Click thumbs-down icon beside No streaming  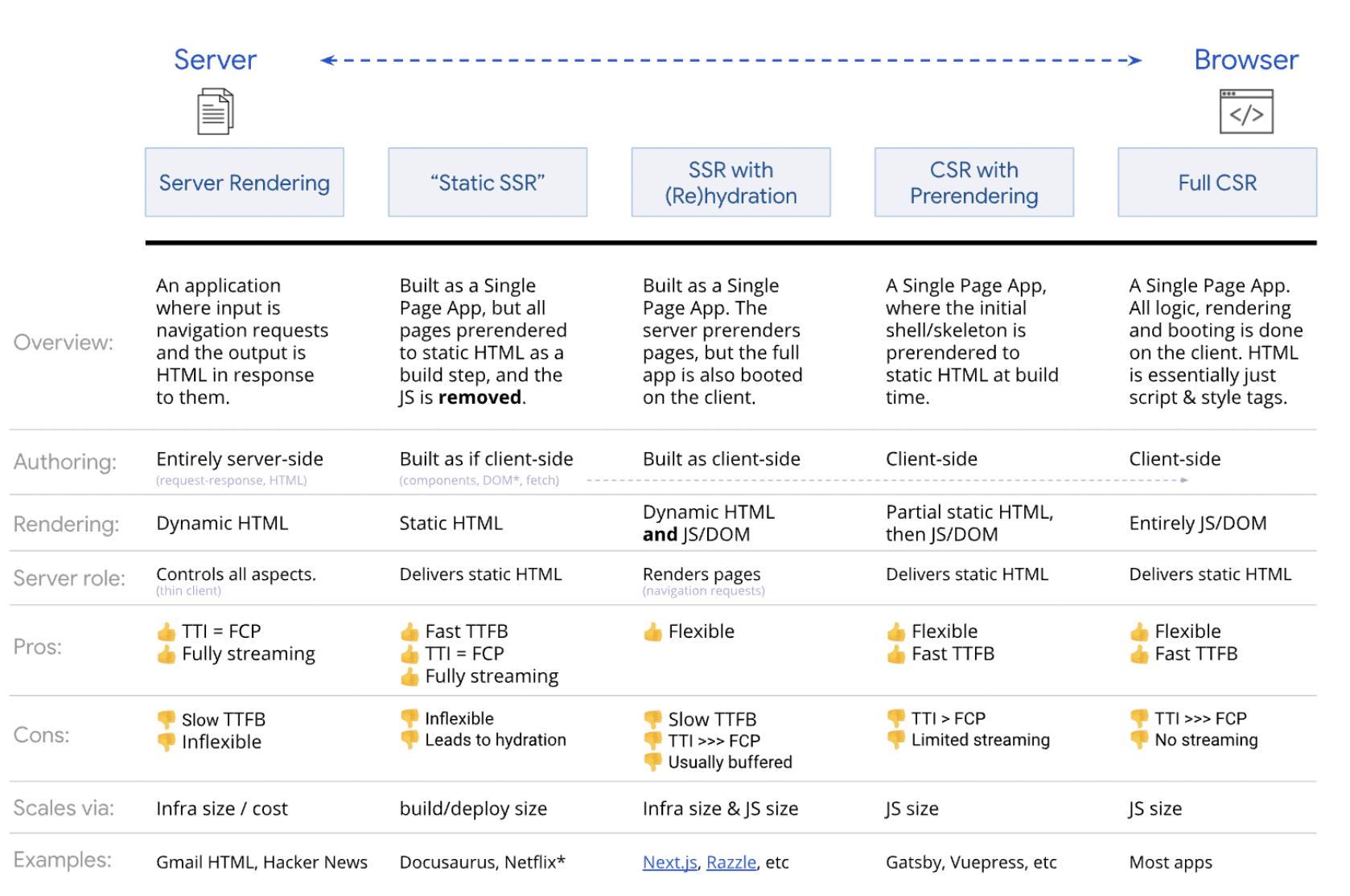point(1138,740)
